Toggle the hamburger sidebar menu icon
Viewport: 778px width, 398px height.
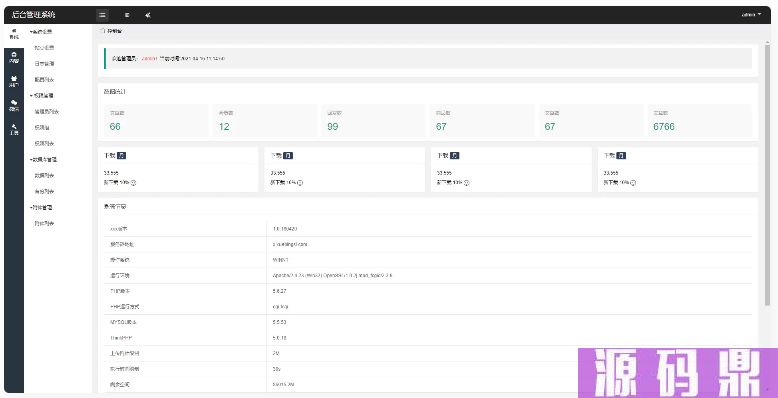[102, 15]
